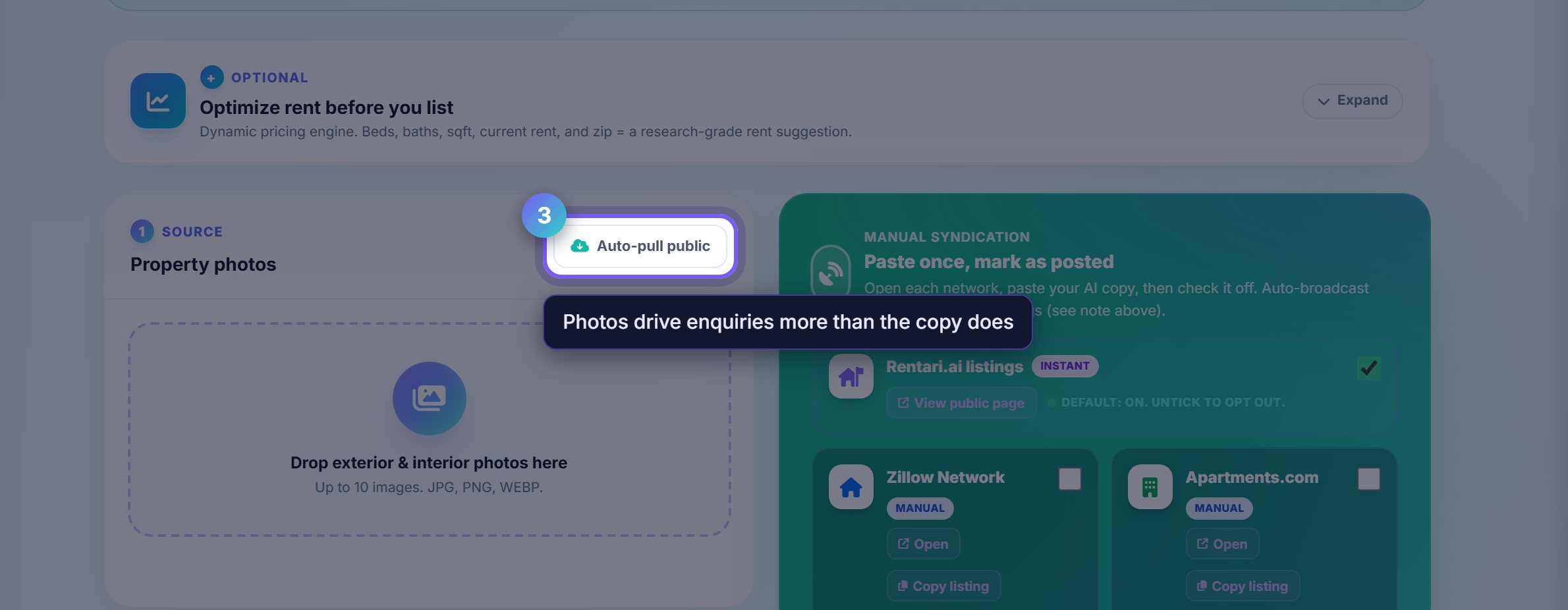Click the DEFAULT: ON. UNTICK TO OPT OUT. note
This screenshot has width=1568, height=610.
1173,402
